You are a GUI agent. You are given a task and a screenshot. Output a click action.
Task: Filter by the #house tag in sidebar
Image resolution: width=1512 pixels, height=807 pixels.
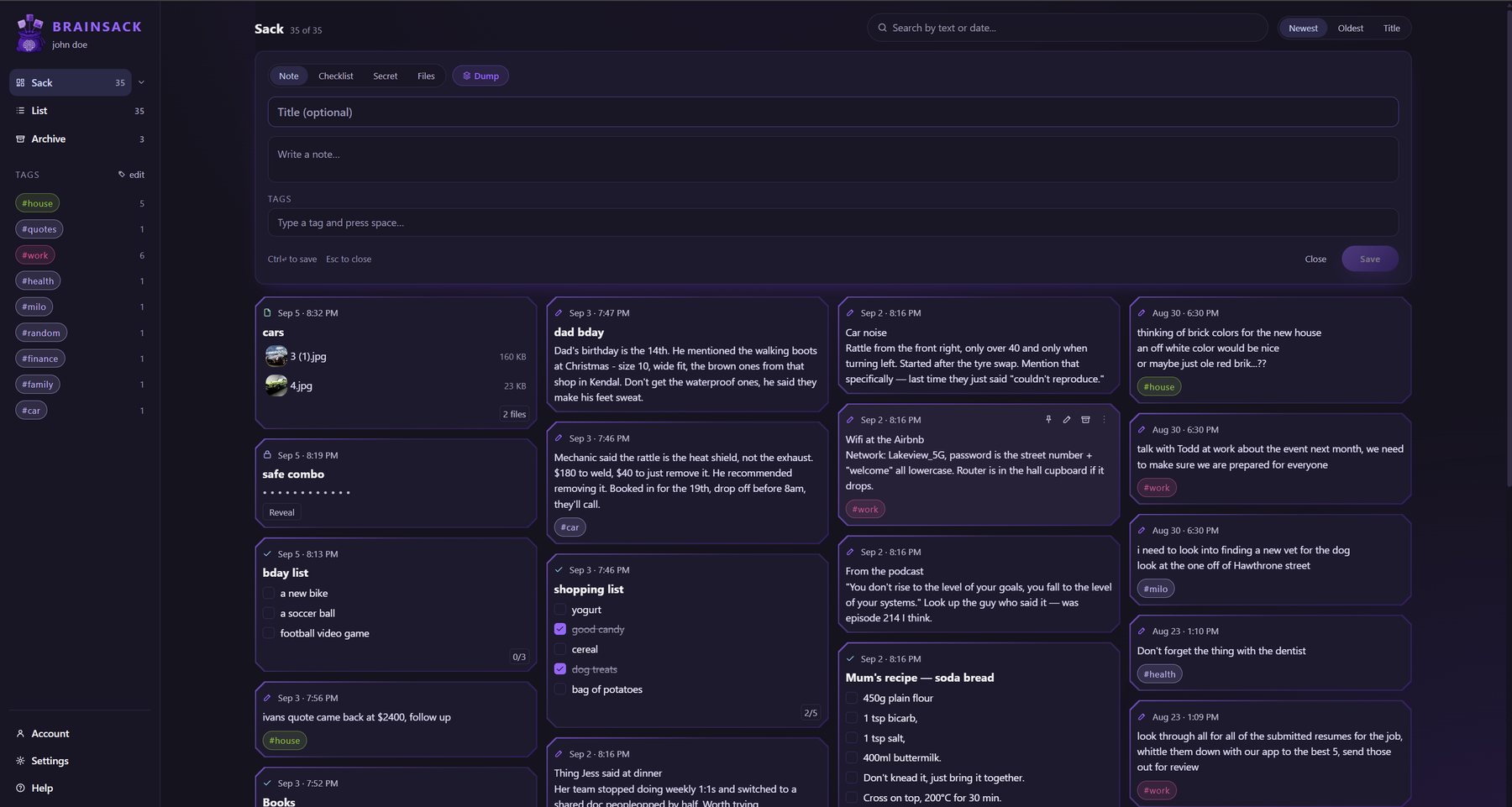coord(37,203)
